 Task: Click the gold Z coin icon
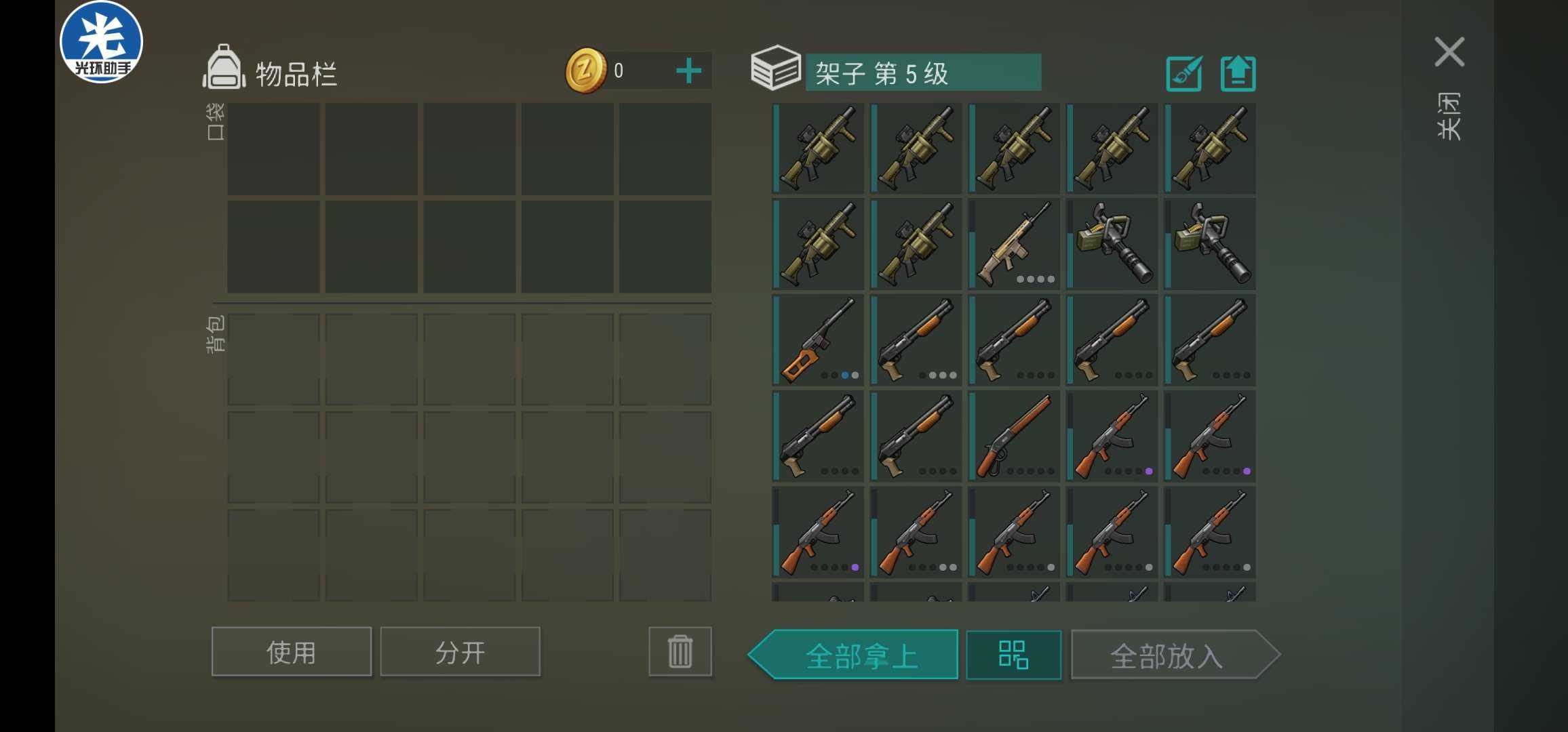coord(586,70)
